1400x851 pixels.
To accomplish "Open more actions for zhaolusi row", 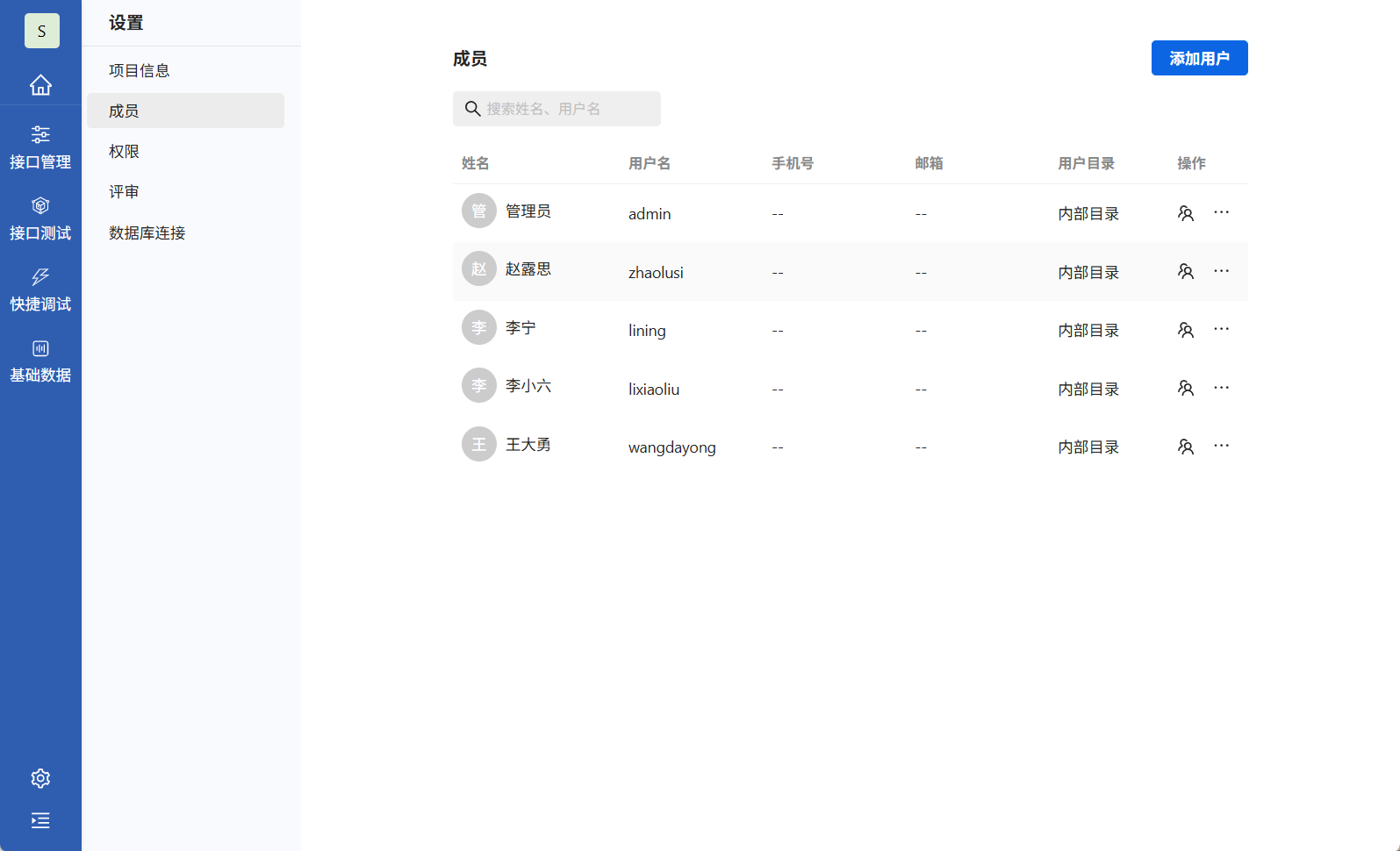I will pos(1221,271).
